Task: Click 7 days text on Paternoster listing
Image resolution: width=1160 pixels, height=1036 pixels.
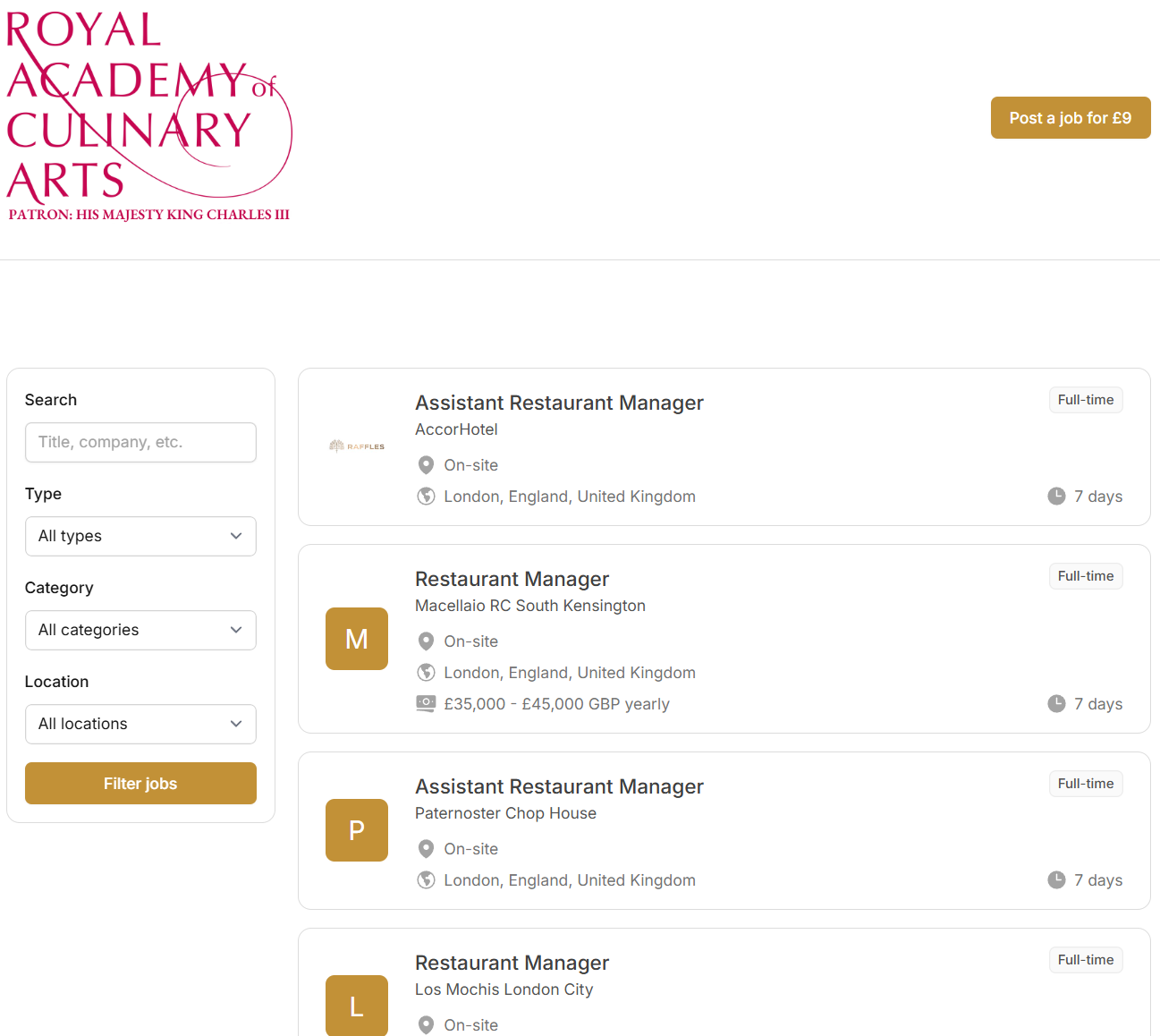Action: [1098, 880]
